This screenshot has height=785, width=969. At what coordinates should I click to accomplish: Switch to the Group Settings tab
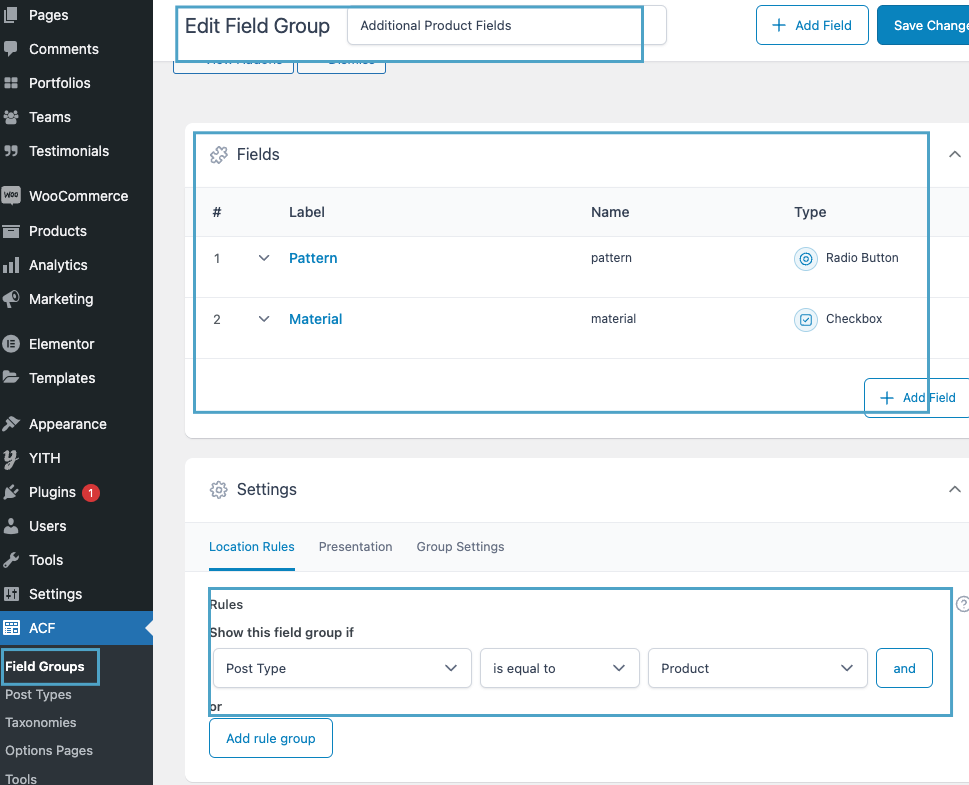[x=460, y=547]
